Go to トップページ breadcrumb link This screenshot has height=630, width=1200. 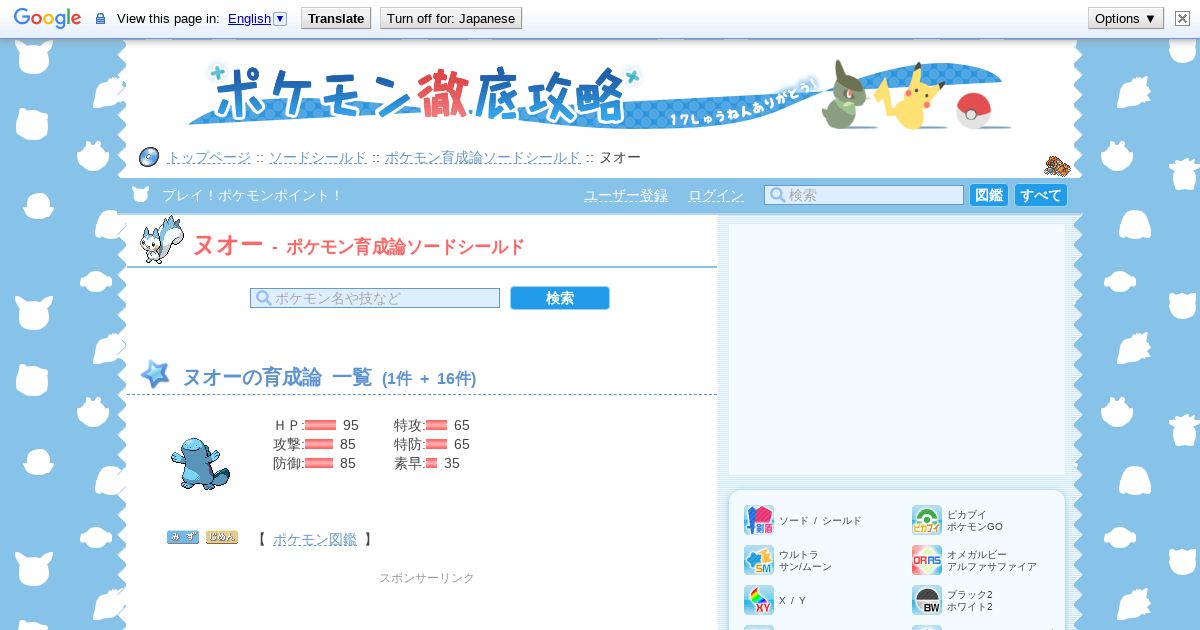pos(209,158)
